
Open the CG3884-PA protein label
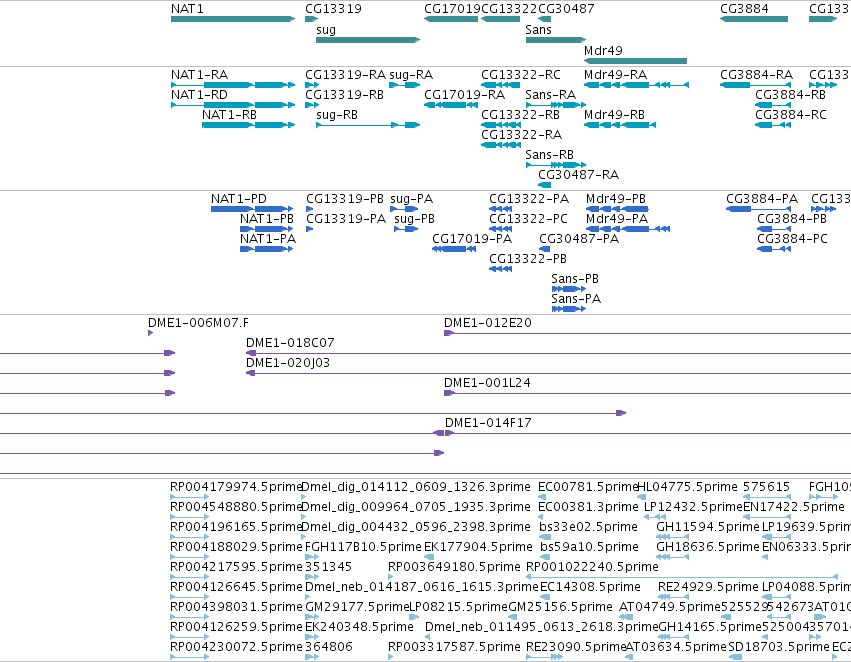762,199
